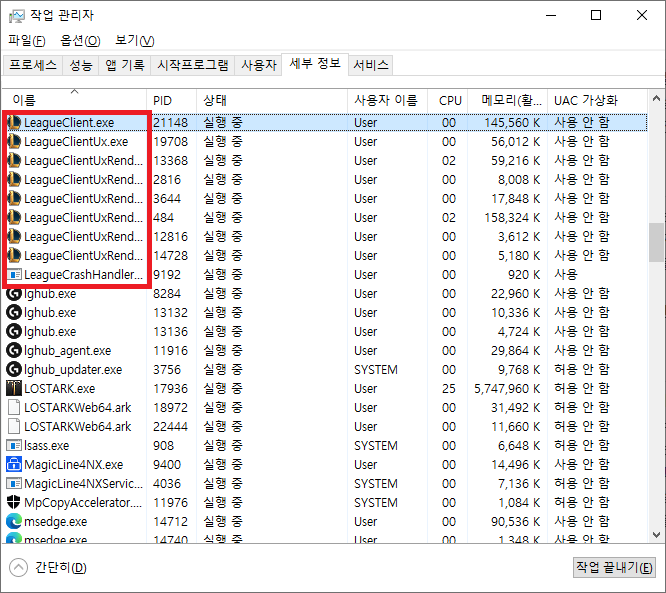Switch to the 사용자 tab

(x=259, y=65)
